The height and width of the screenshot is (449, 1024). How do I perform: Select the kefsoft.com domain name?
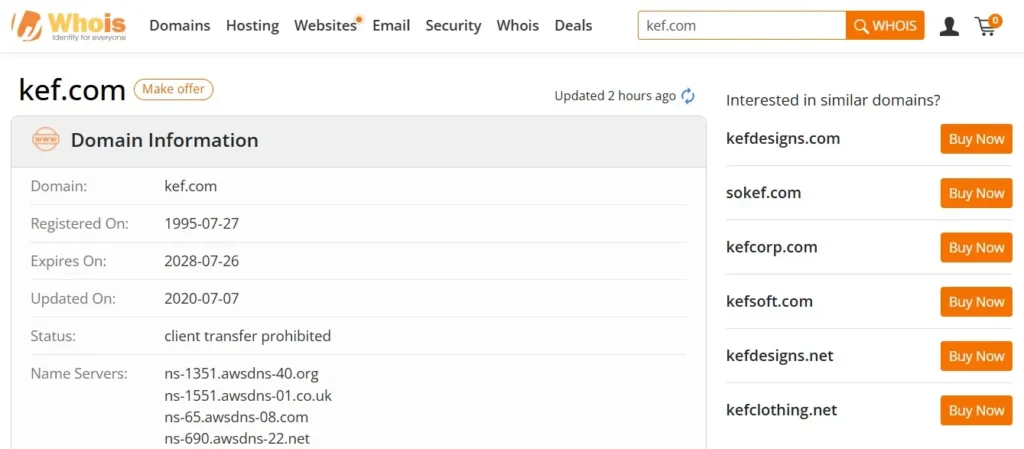[x=769, y=301]
